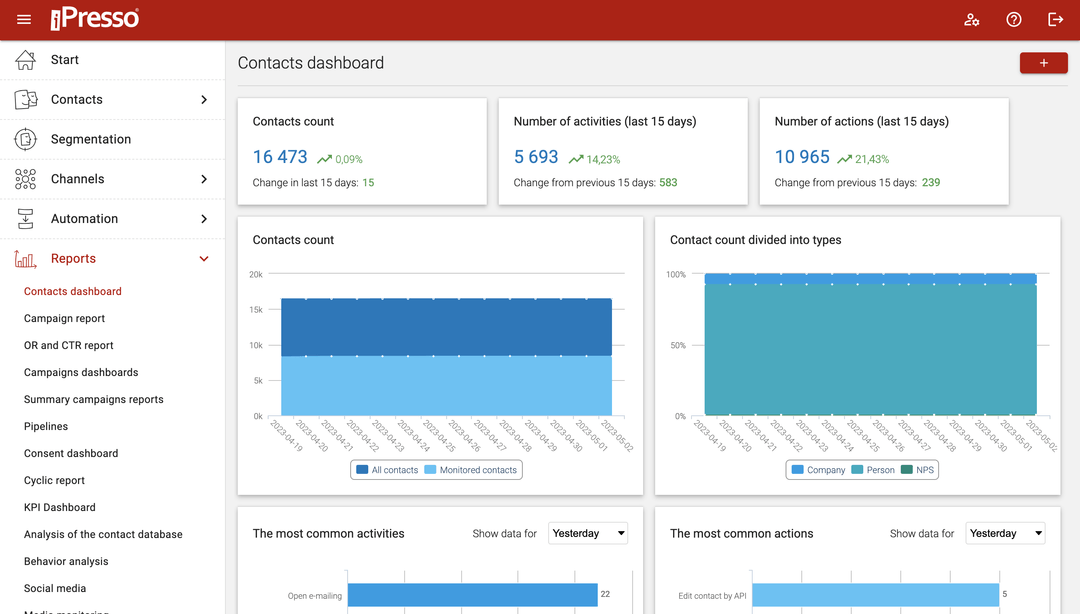Click the user account icon in header

click(972, 19)
